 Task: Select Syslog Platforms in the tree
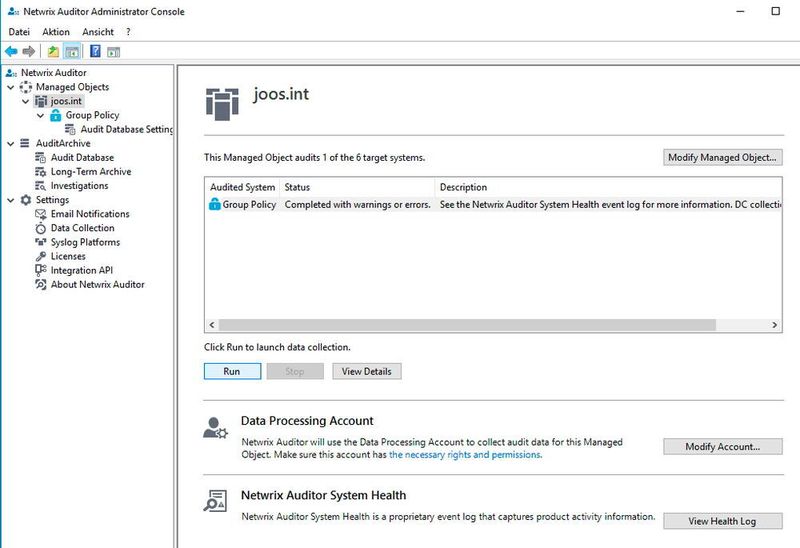point(85,242)
